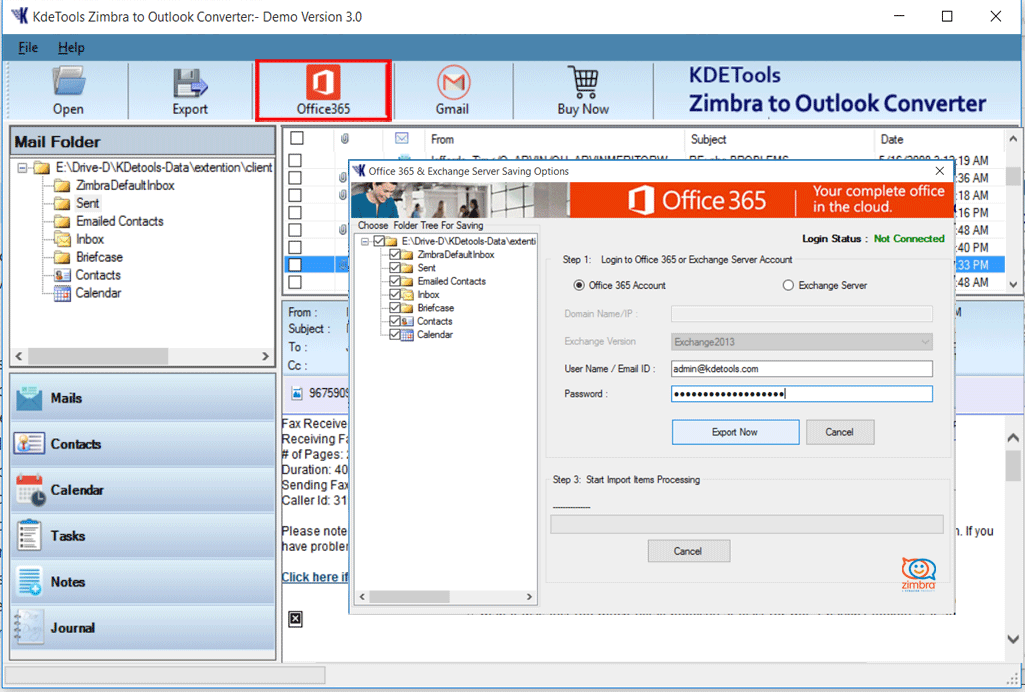Select Emailed Contacts folder in Mail Folder

coord(120,222)
